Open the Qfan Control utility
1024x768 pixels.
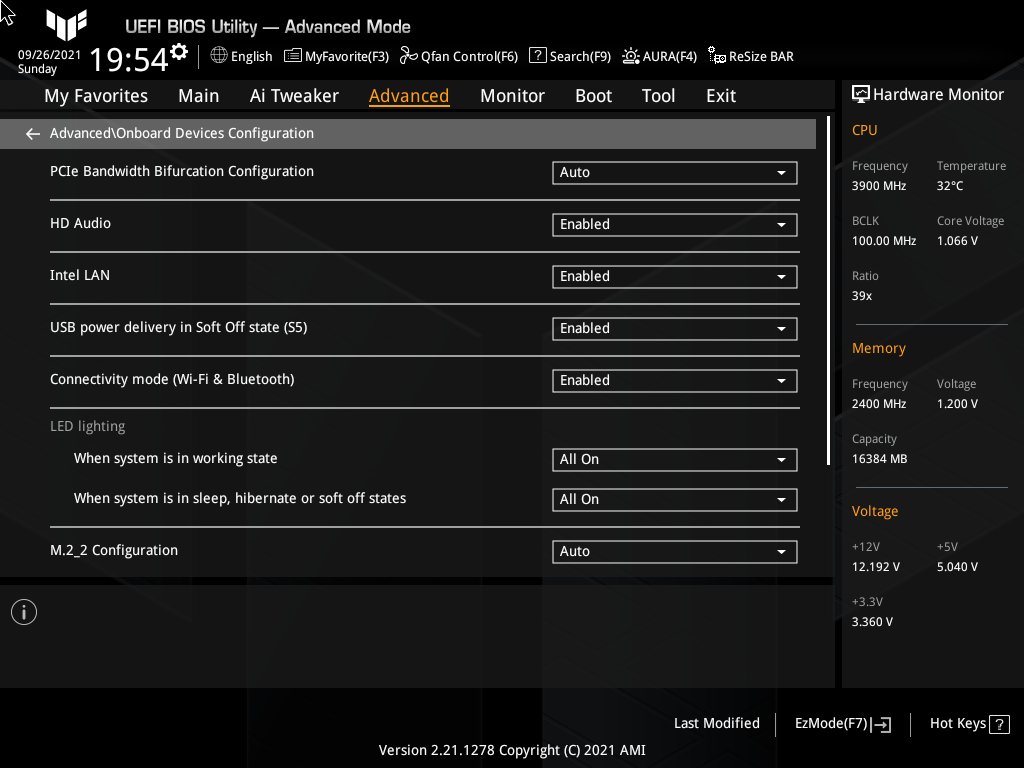[459, 56]
